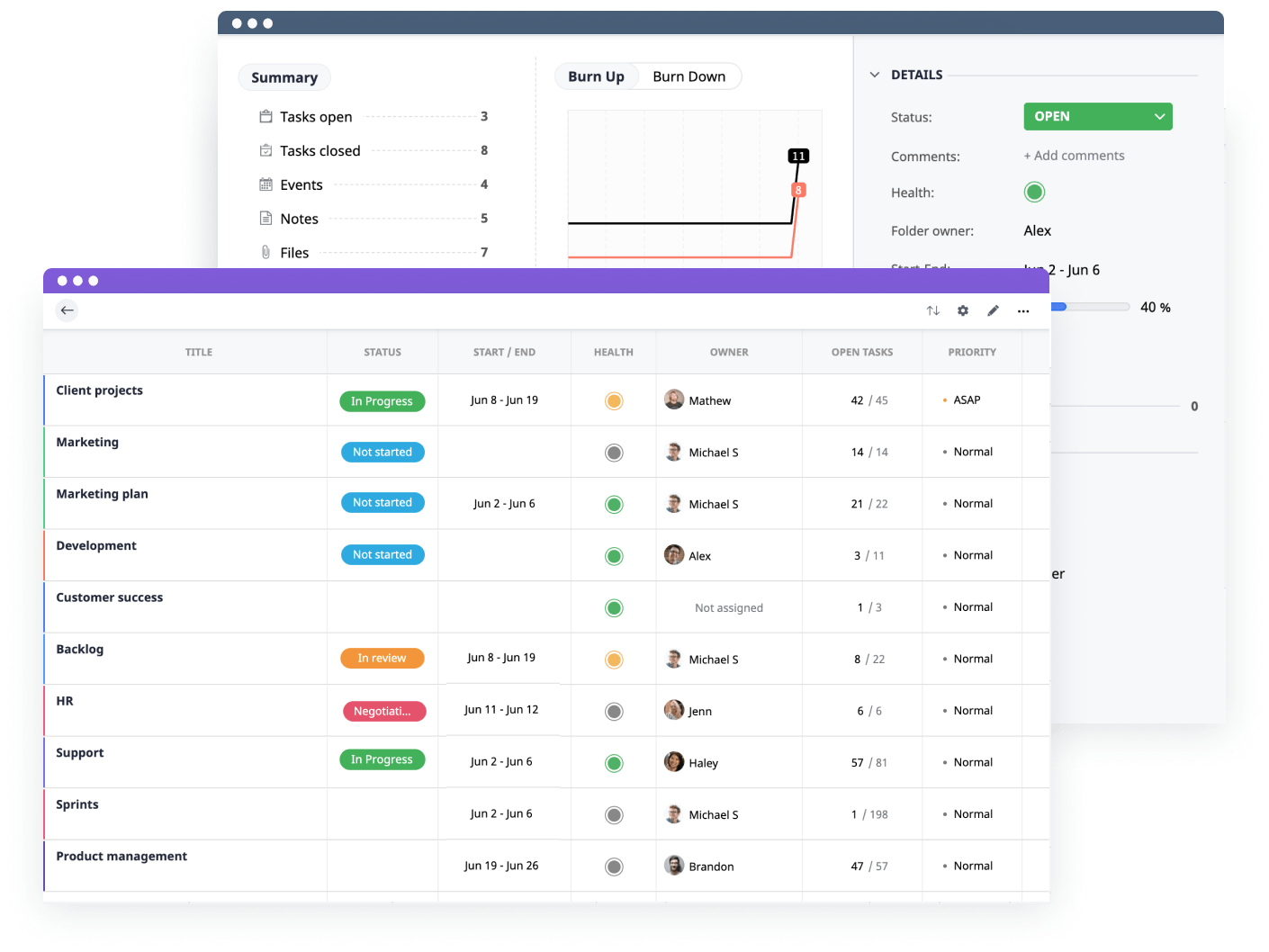Screen dimensions: 1269x952
Task: Click the yellow health dot for Client projects
Action: tap(613, 400)
